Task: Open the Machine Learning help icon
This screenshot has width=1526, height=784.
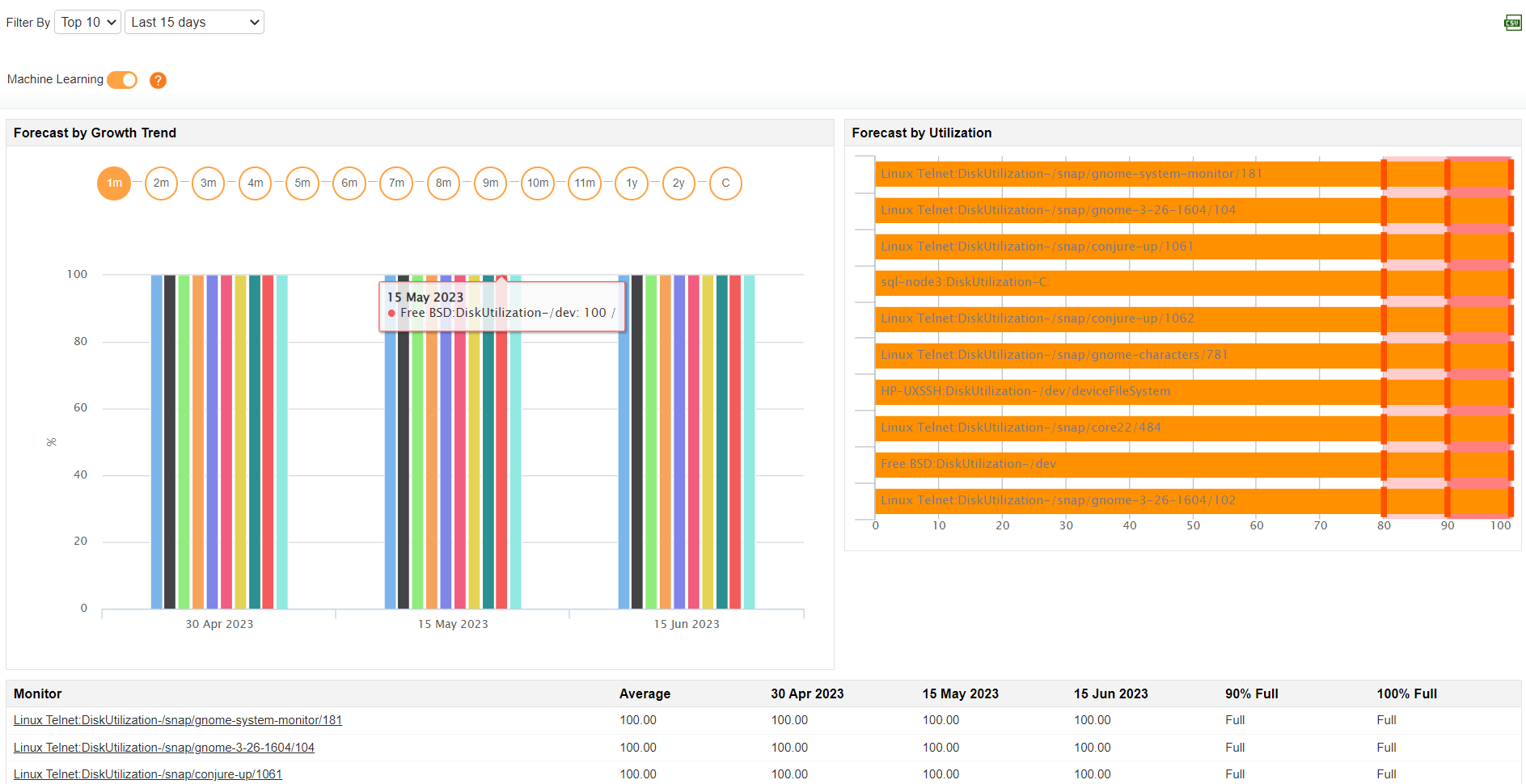Action: [158, 80]
